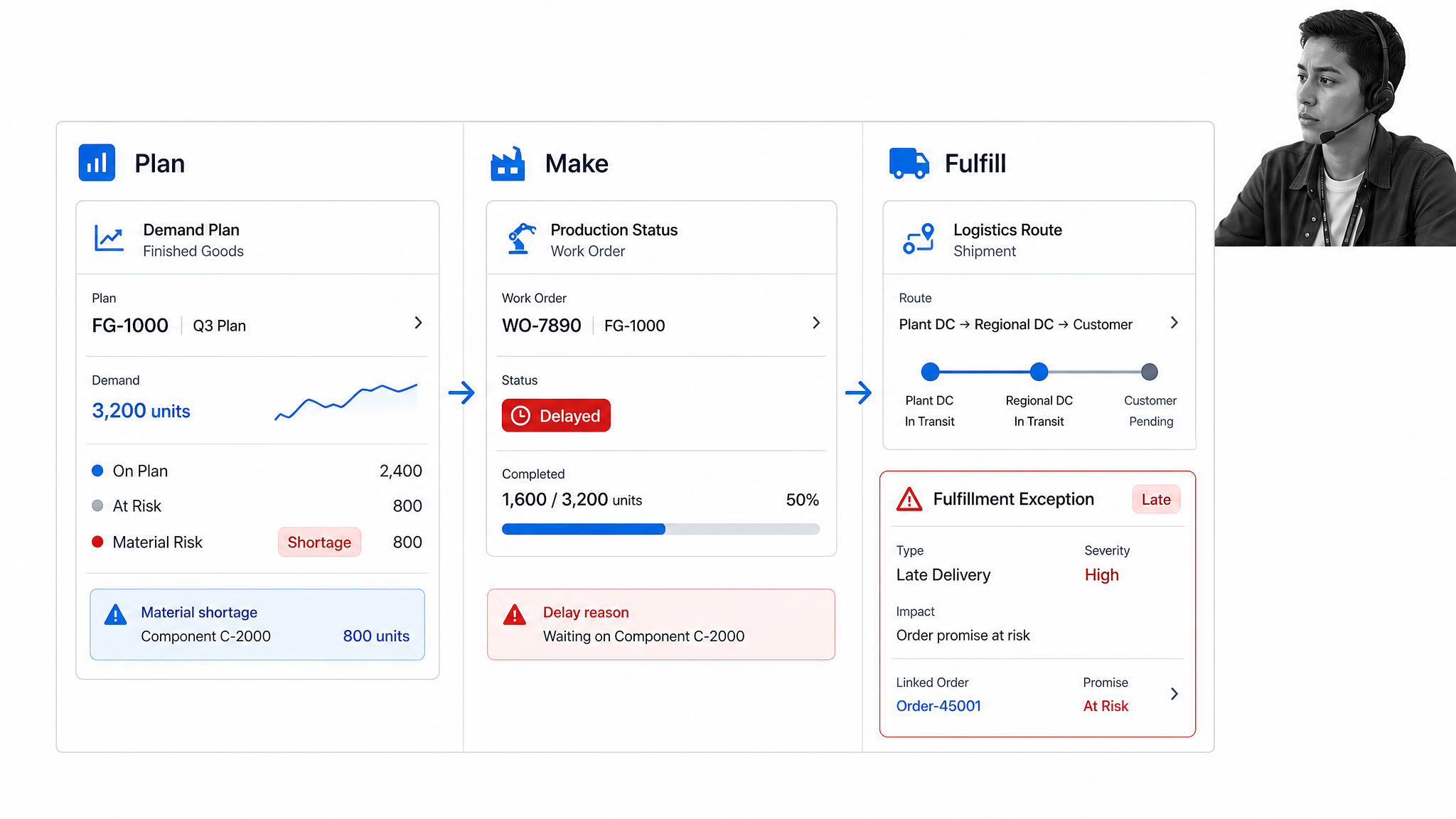
Task: Click the 50% completion value
Action: coord(803,500)
